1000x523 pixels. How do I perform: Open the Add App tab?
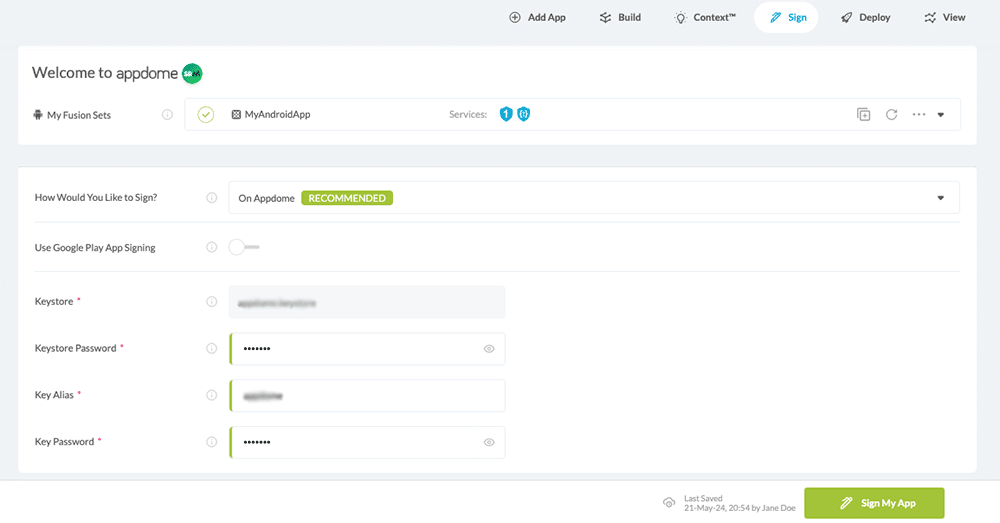[537, 17]
